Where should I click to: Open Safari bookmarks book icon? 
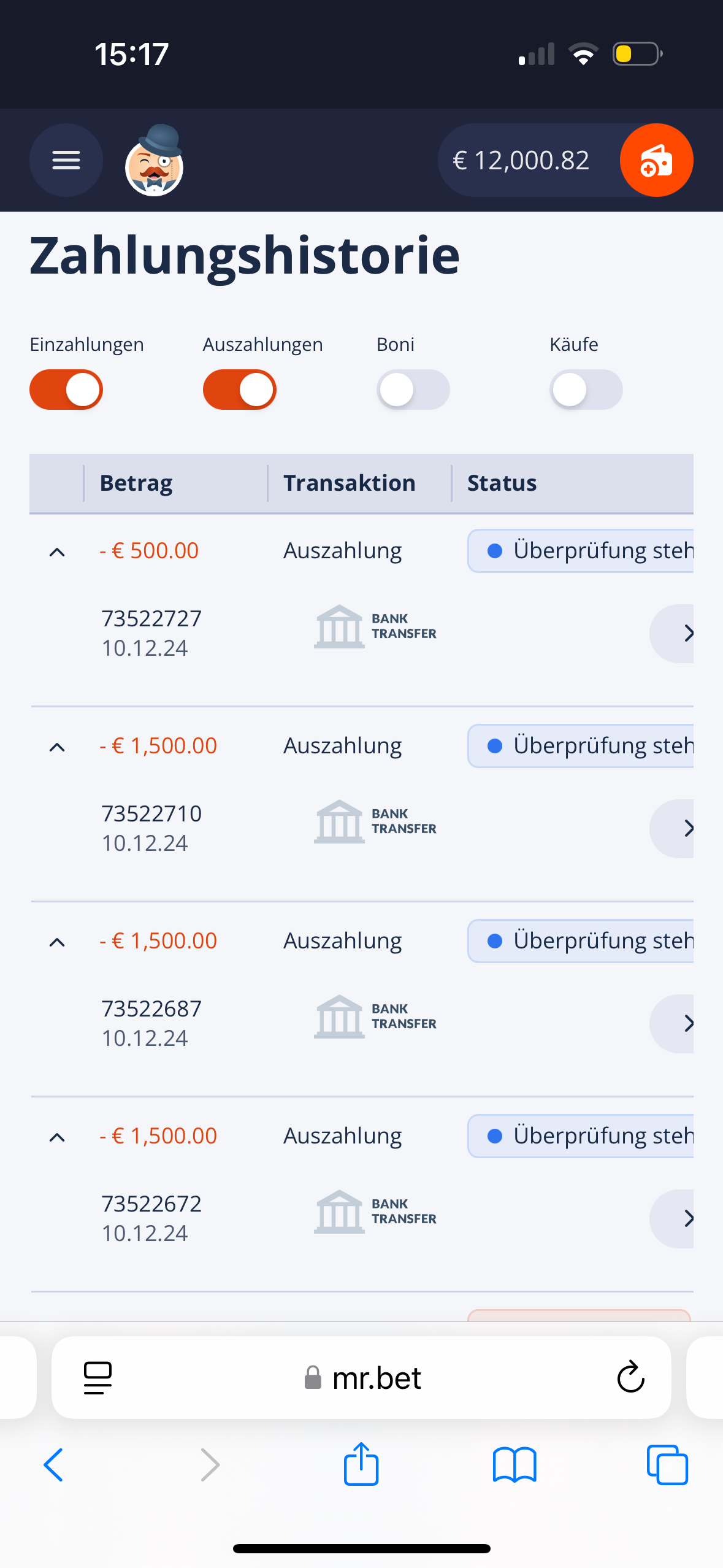(514, 1464)
